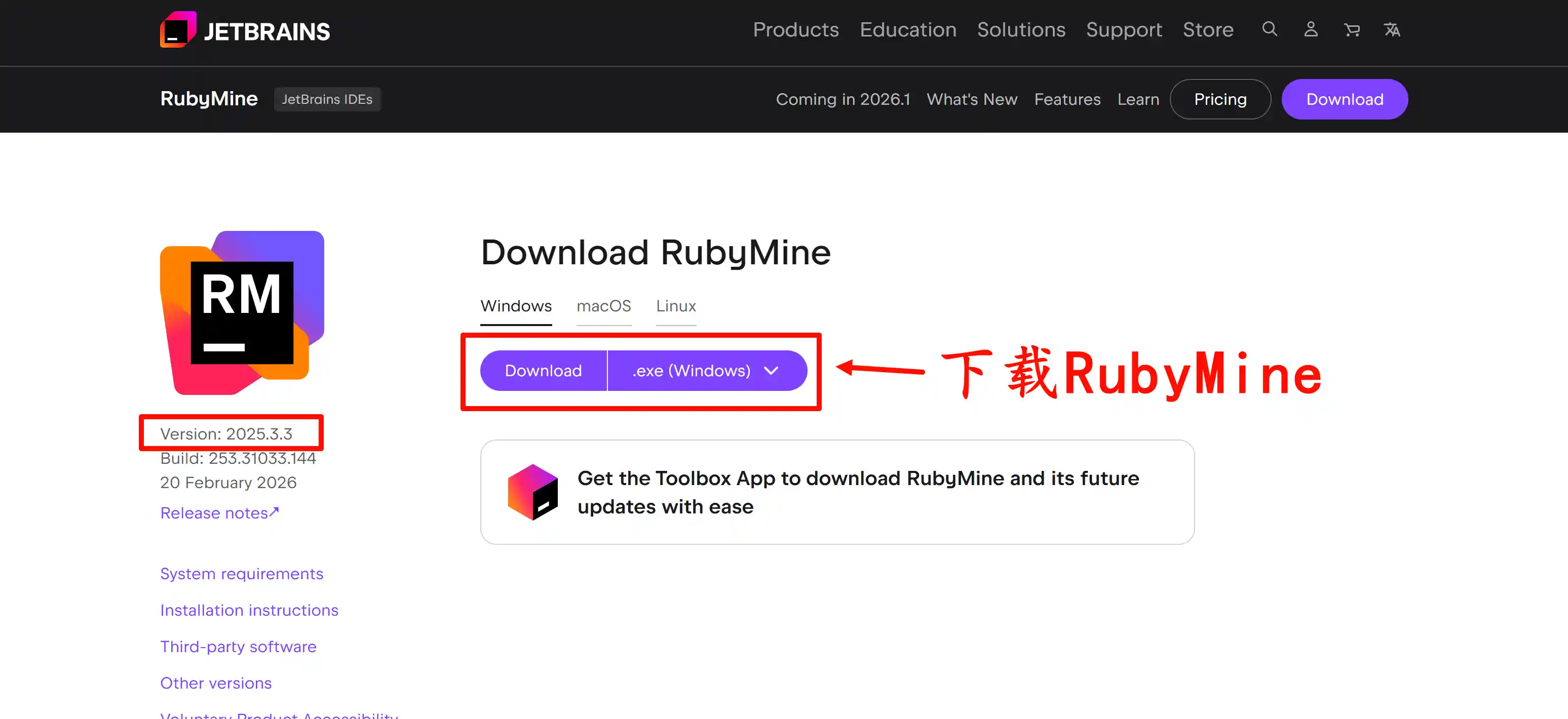Open the JetBrains IDEs badge

coord(327,99)
